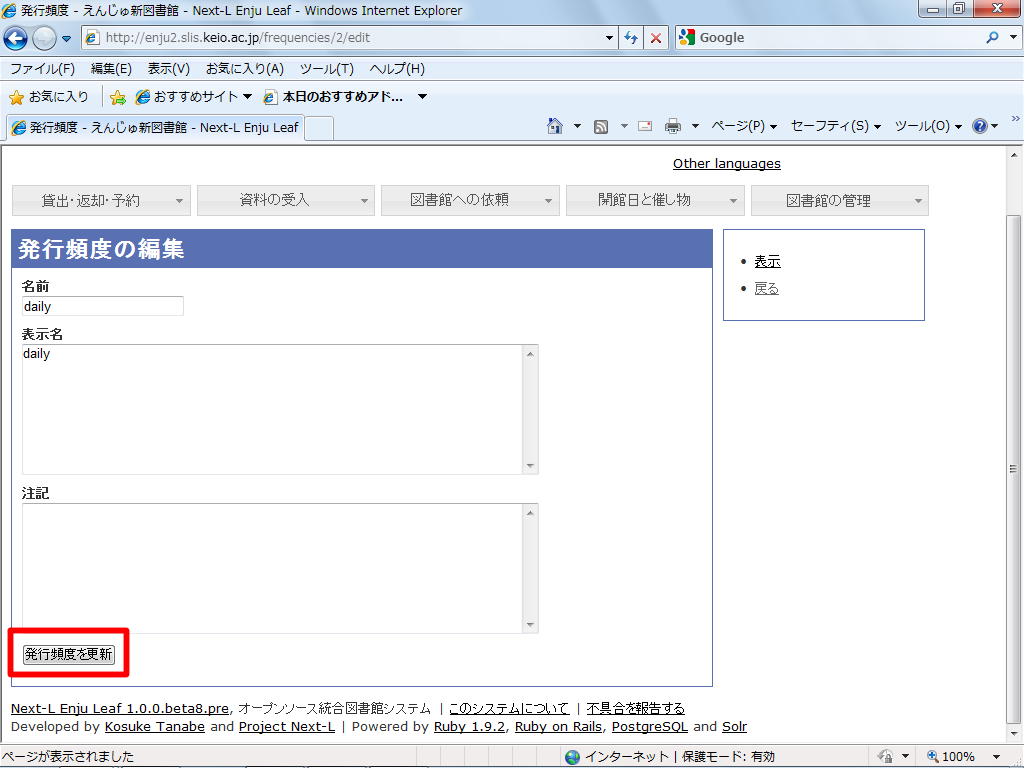The image size is (1024, 768).
Task: Open the ページ(P) command menu
Action: pos(744,126)
